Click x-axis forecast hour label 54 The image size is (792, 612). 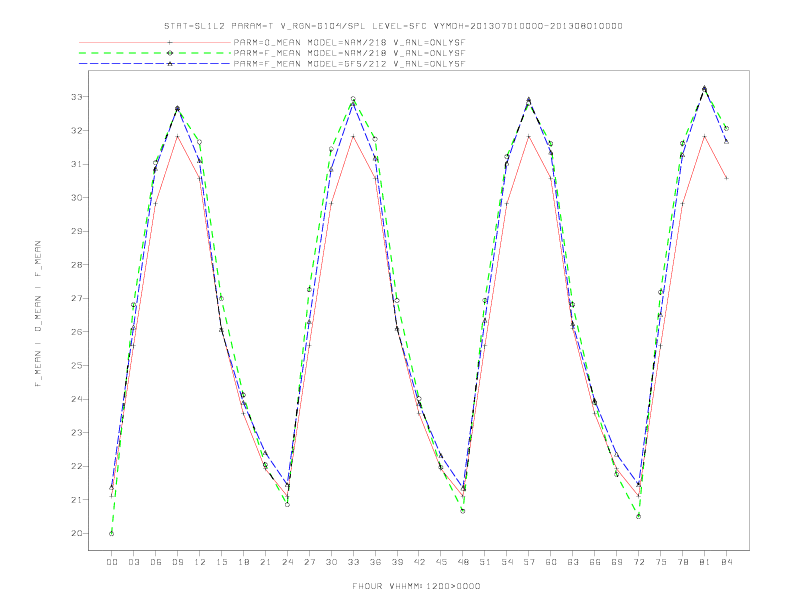tap(507, 562)
